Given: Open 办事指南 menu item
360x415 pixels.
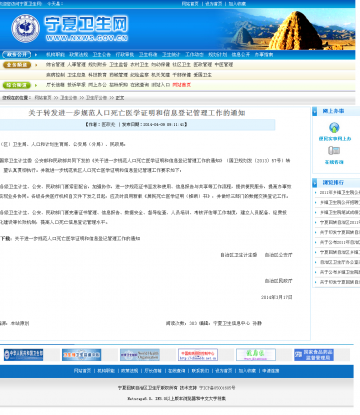Looking at the screenshot, I should 264,55.
